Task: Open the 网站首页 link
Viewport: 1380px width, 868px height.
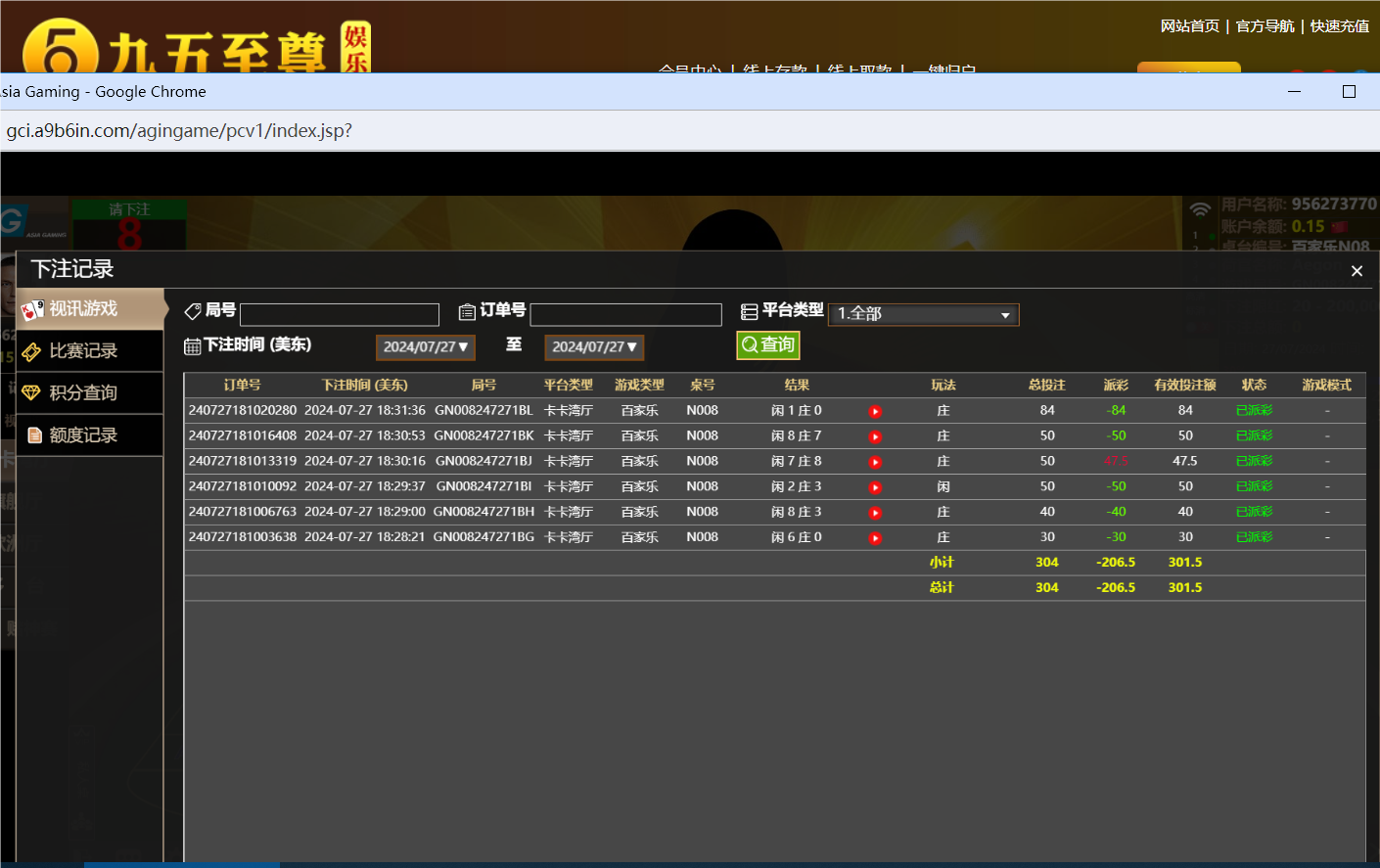Action: 1189,26
